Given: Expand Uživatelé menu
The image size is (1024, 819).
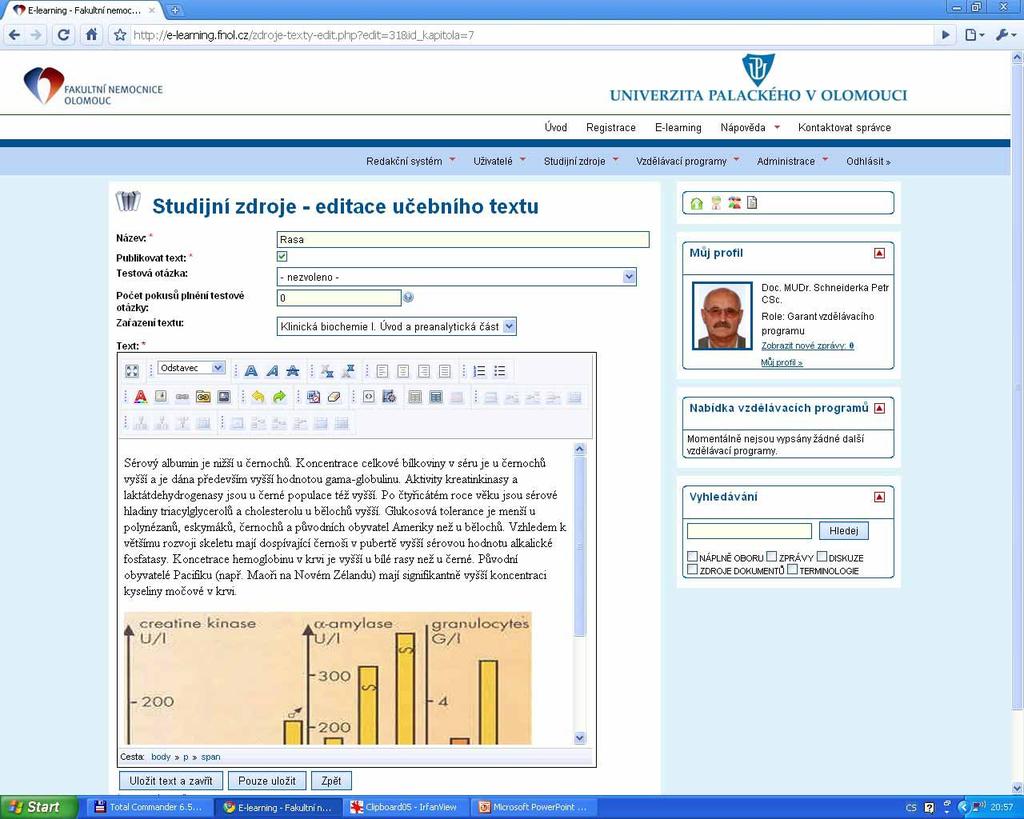Looking at the screenshot, I should [x=499, y=161].
